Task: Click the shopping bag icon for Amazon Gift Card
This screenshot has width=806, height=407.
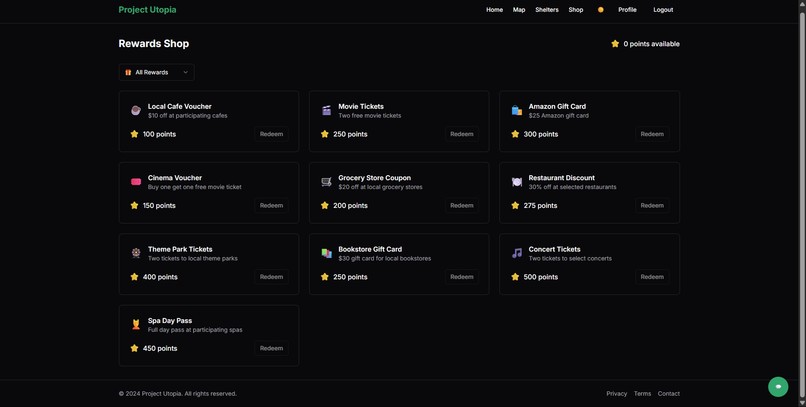Action: point(517,110)
